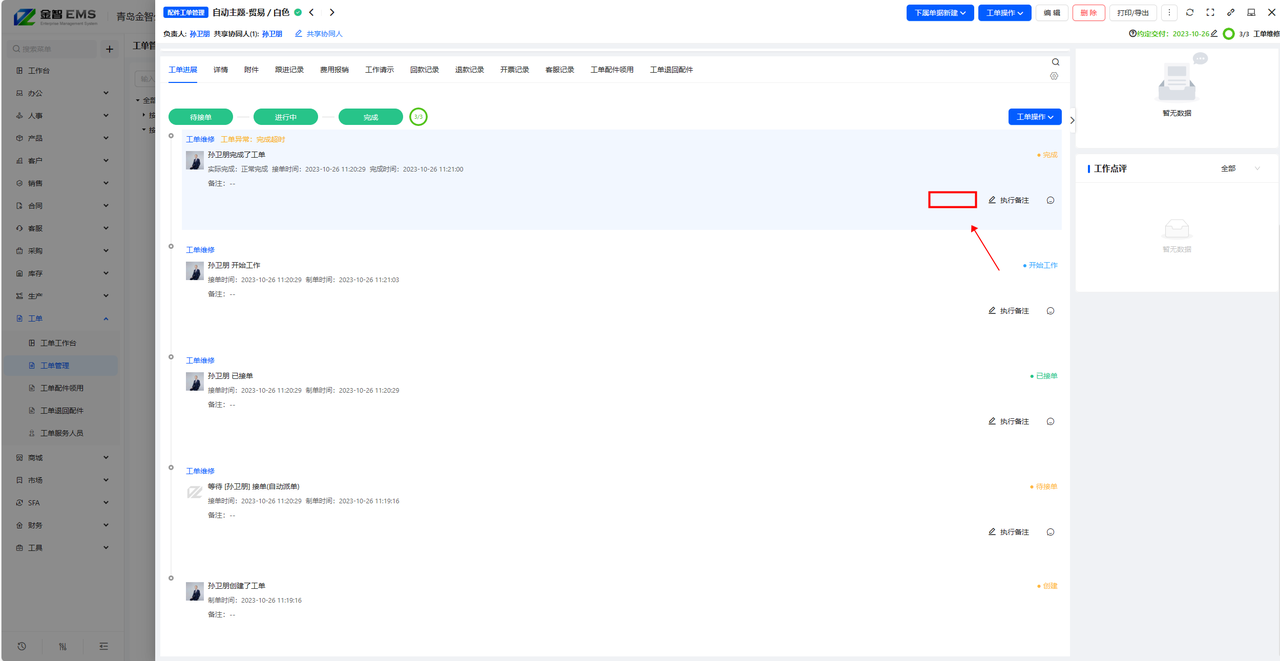Viewport: 1280px width, 661px height.
Task: Click 执行备注 on 自动派单 entry
Action: 1008,532
